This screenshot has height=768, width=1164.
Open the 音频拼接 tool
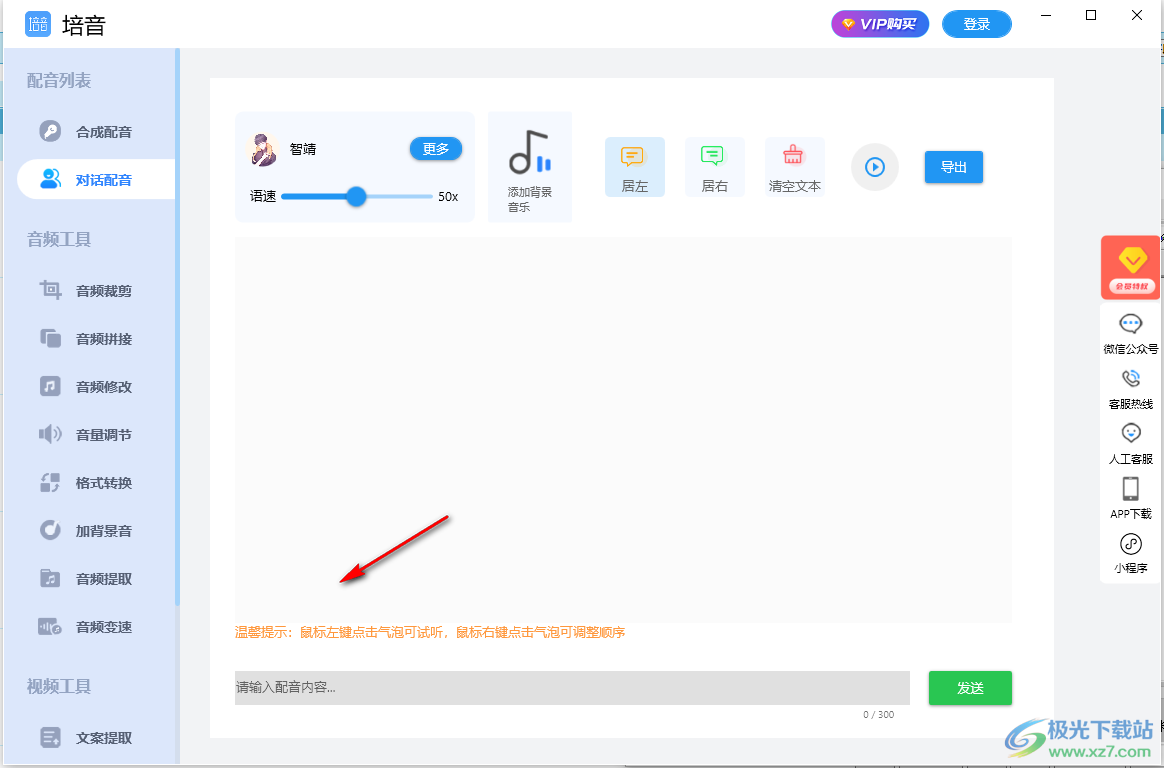coord(97,339)
